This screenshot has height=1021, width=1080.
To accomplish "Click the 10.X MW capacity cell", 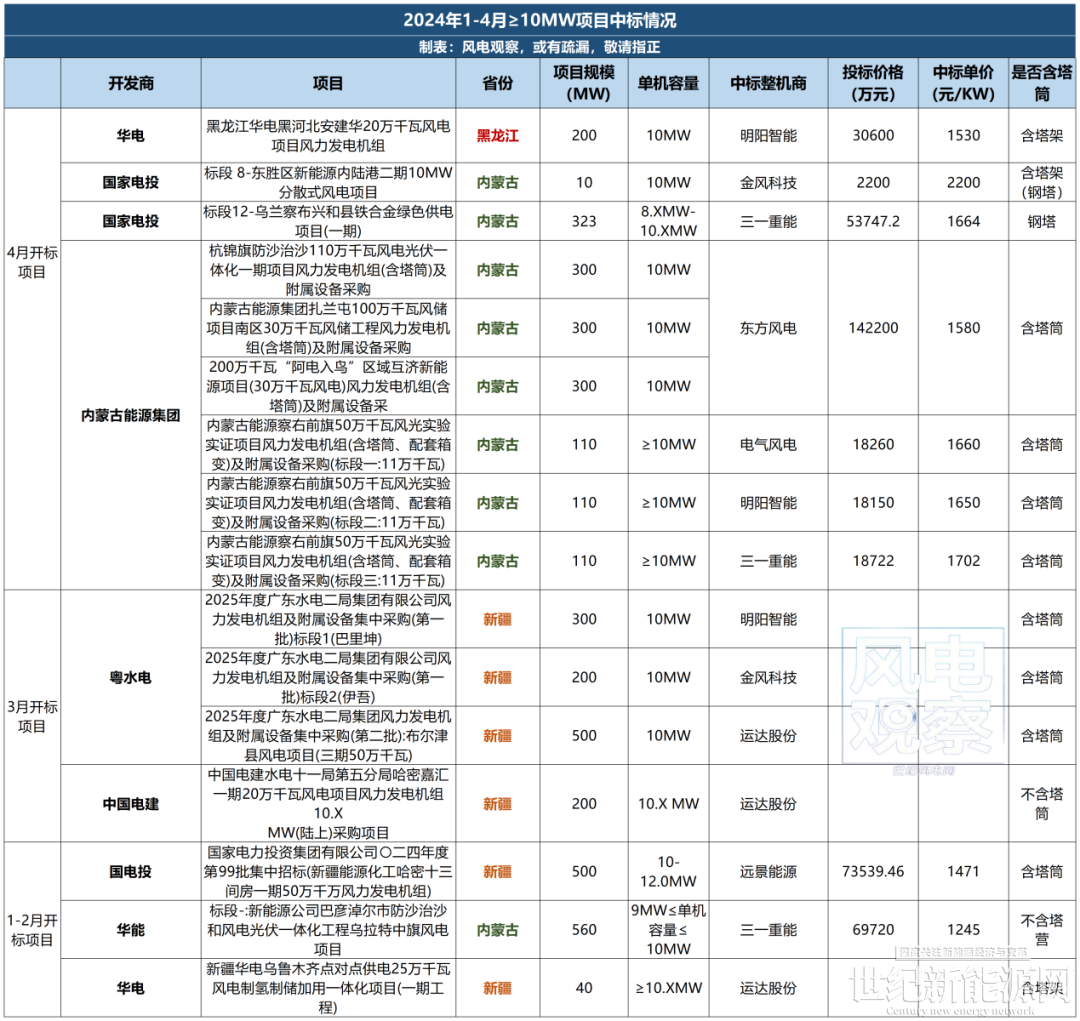I will click(668, 804).
